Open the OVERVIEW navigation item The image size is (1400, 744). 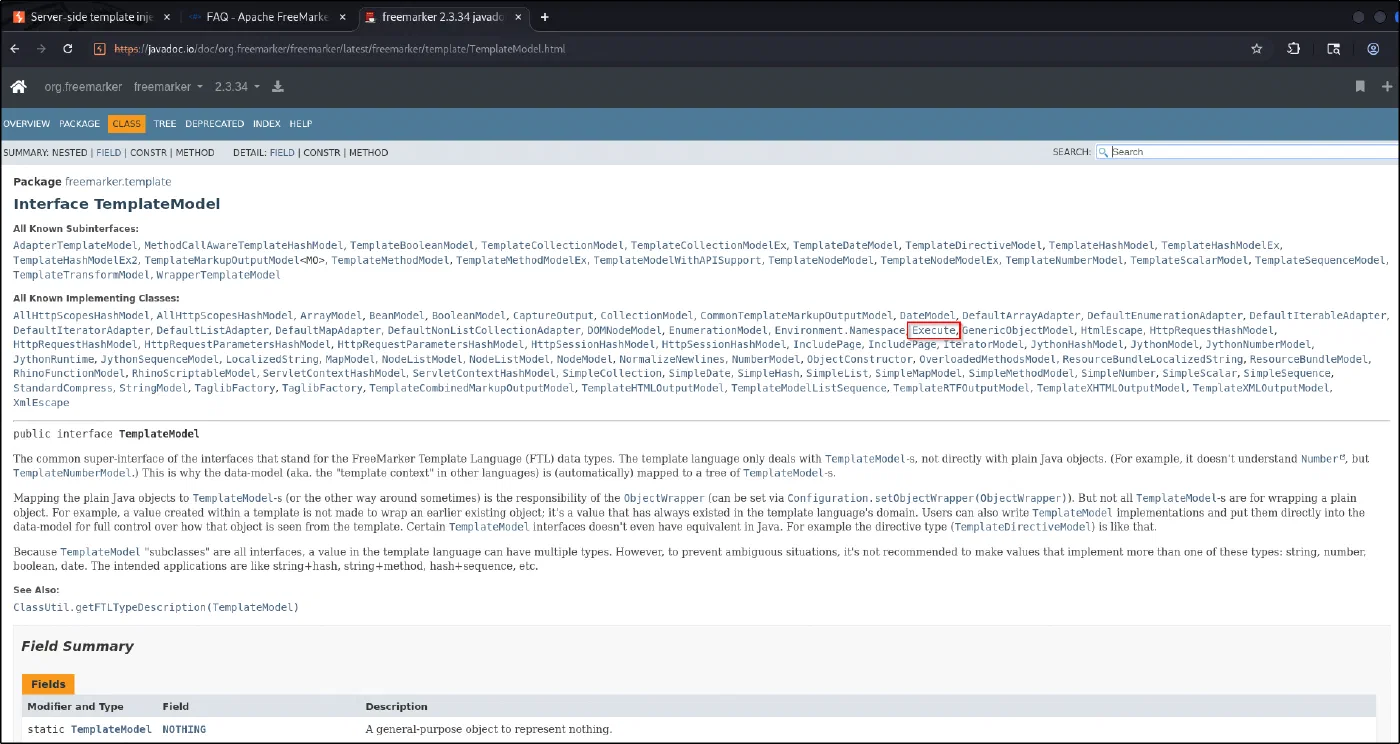tap(26, 124)
